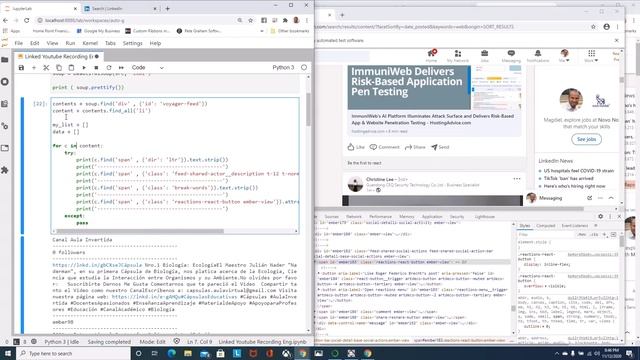This screenshot has height=360, width=640.
Task: Show more bookmarks with the overflow chevron
Action: tap(262, 31)
